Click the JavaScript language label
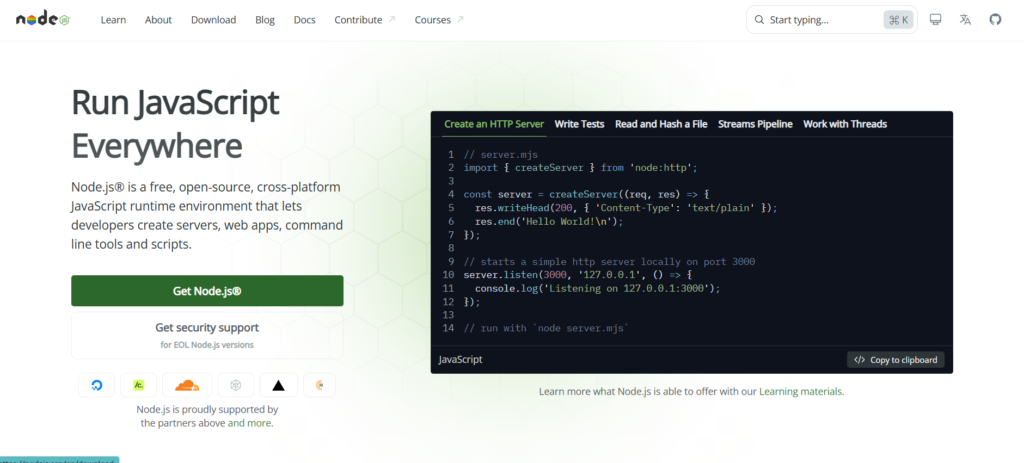The image size is (1024, 463). coord(460,360)
